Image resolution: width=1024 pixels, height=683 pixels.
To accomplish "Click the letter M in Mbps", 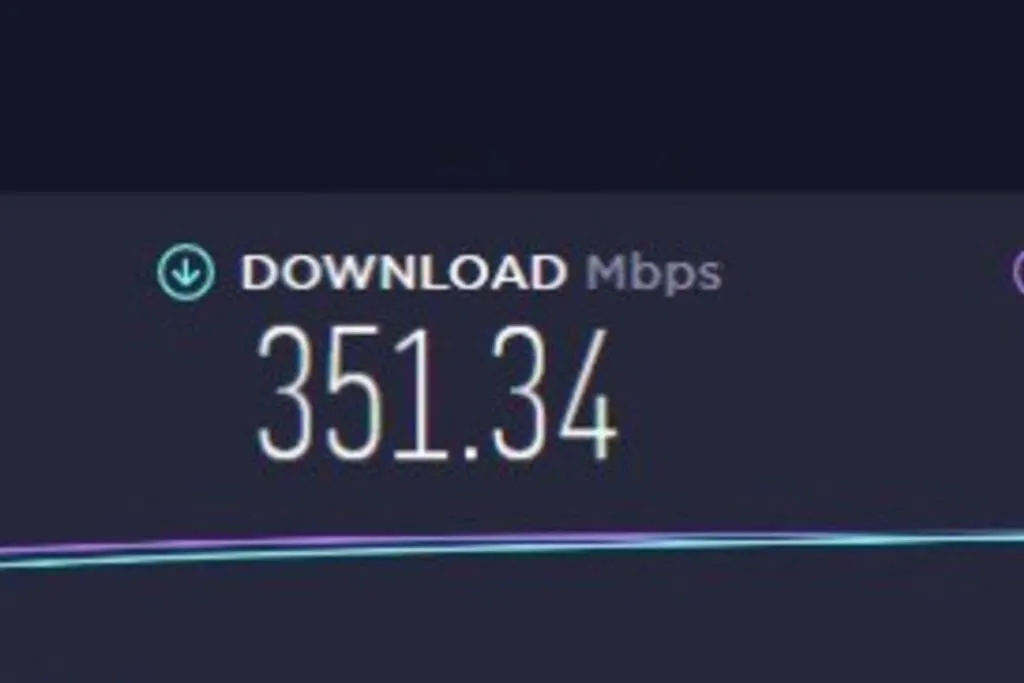I will point(606,272).
